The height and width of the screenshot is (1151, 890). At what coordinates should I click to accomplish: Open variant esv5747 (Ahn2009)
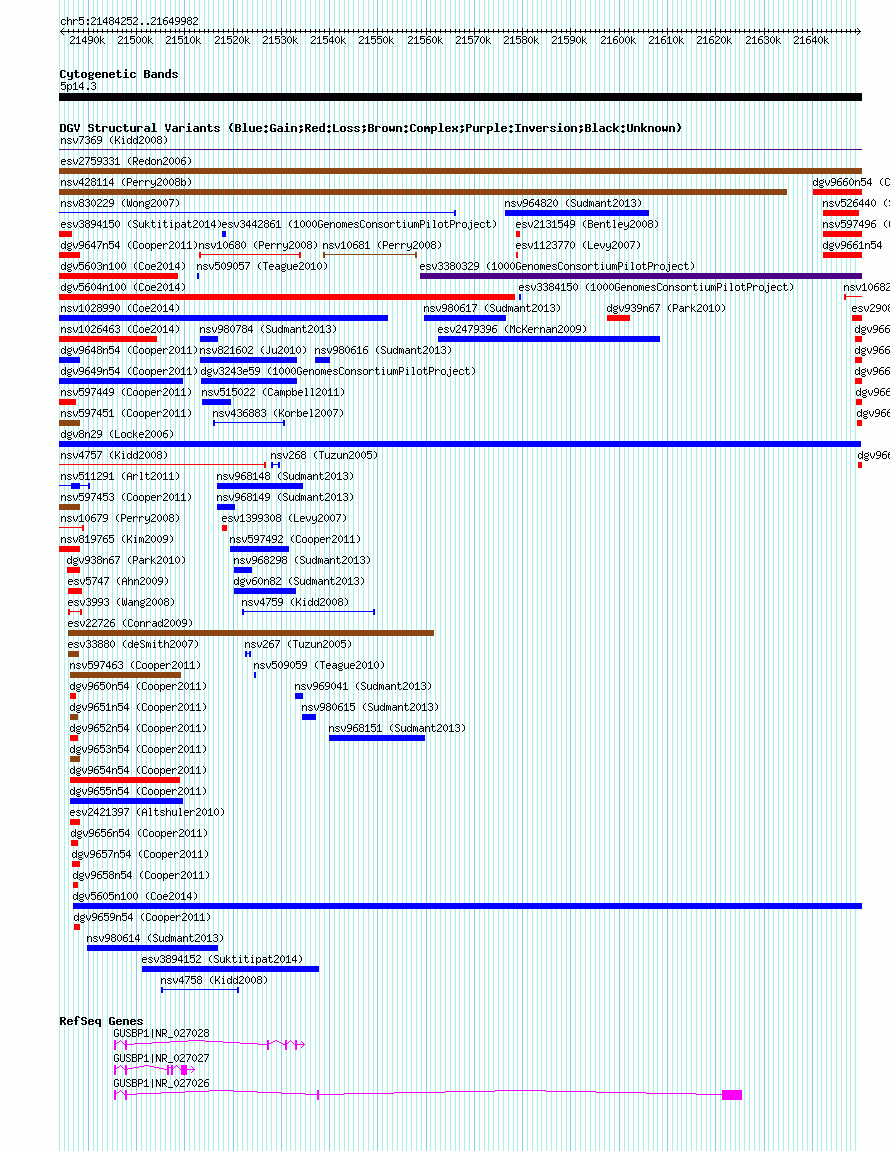click(x=118, y=581)
